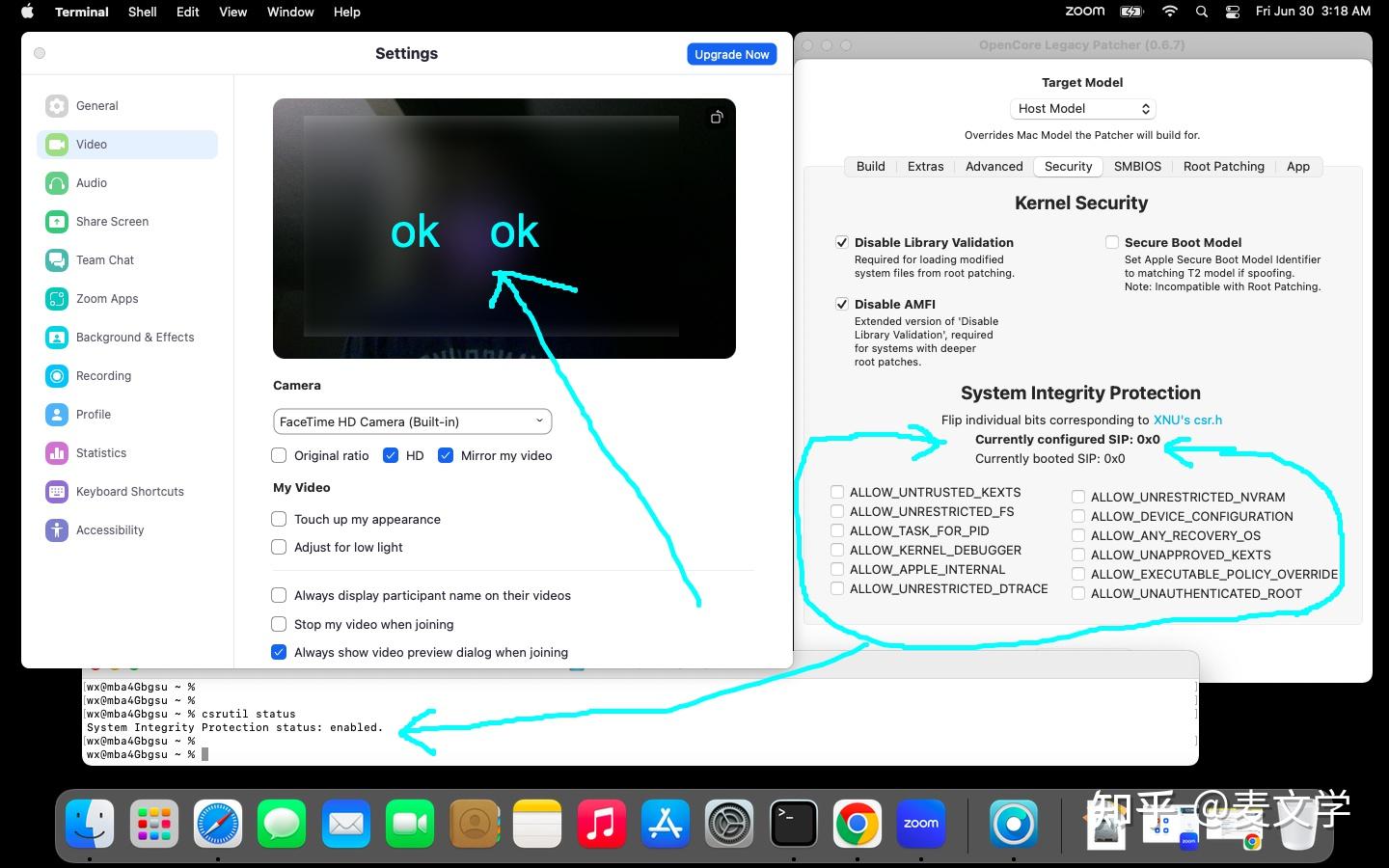Check ALLOW_UNAUTHENTICATED_ROOT SIP bit
The width and height of the screenshot is (1389, 868).
pyautogui.click(x=1078, y=593)
